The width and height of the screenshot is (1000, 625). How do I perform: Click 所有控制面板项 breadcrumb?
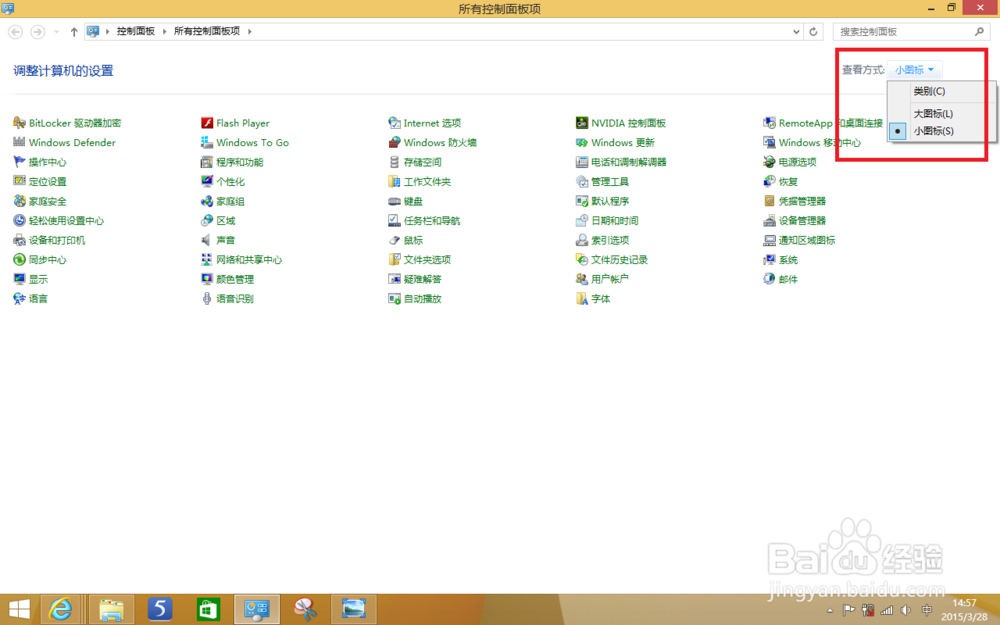(207, 31)
